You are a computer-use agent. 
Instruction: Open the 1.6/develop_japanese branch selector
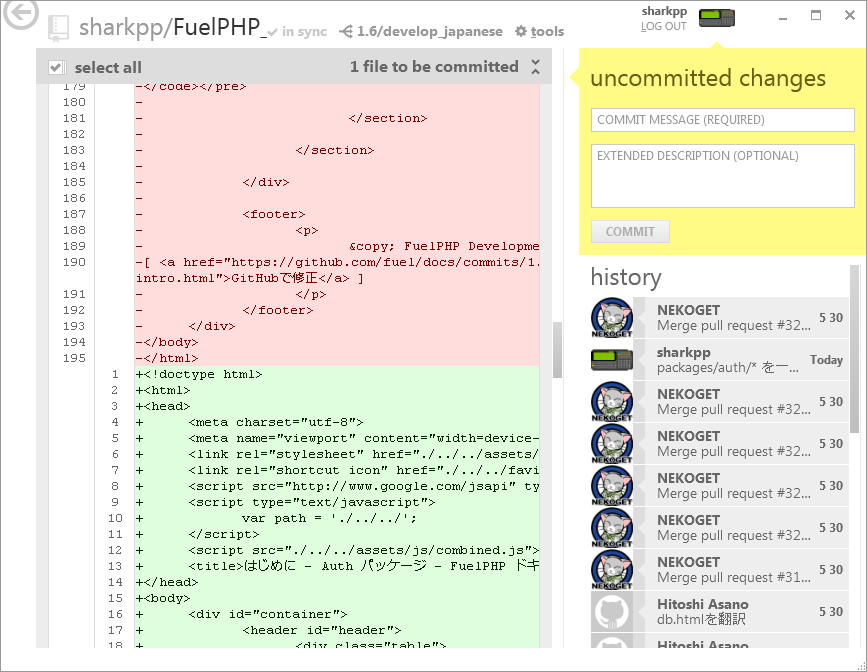tap(421, 32)
